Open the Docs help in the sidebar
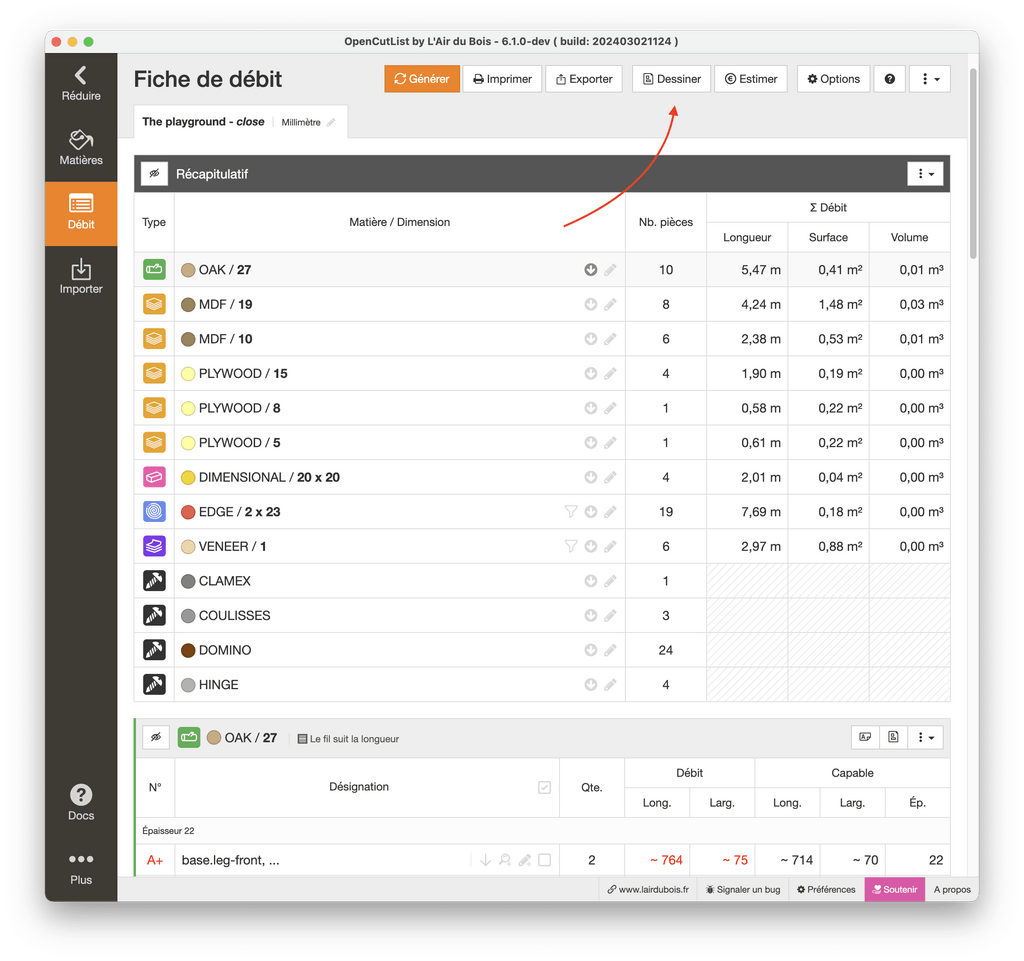Image resolution: width=1024 pixels, height=961 pixels. [81, 802]
